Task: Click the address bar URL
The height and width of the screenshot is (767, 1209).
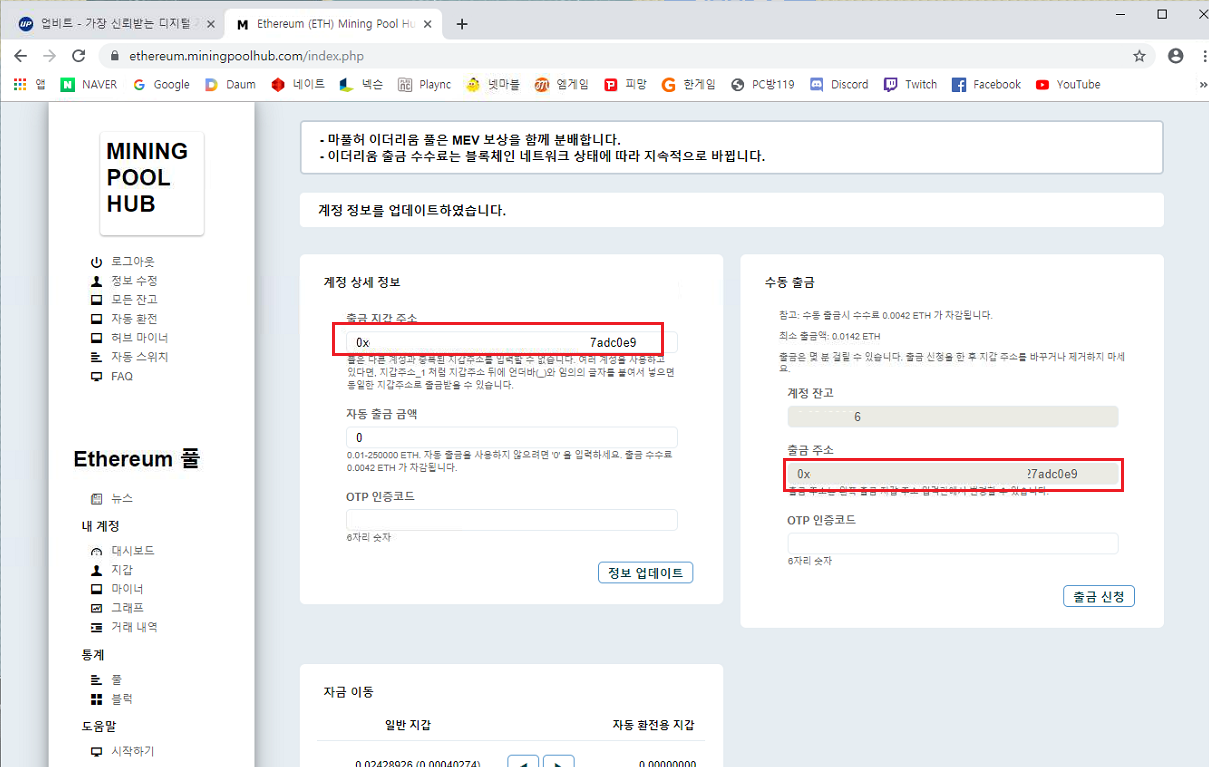Action: point(246,57)
